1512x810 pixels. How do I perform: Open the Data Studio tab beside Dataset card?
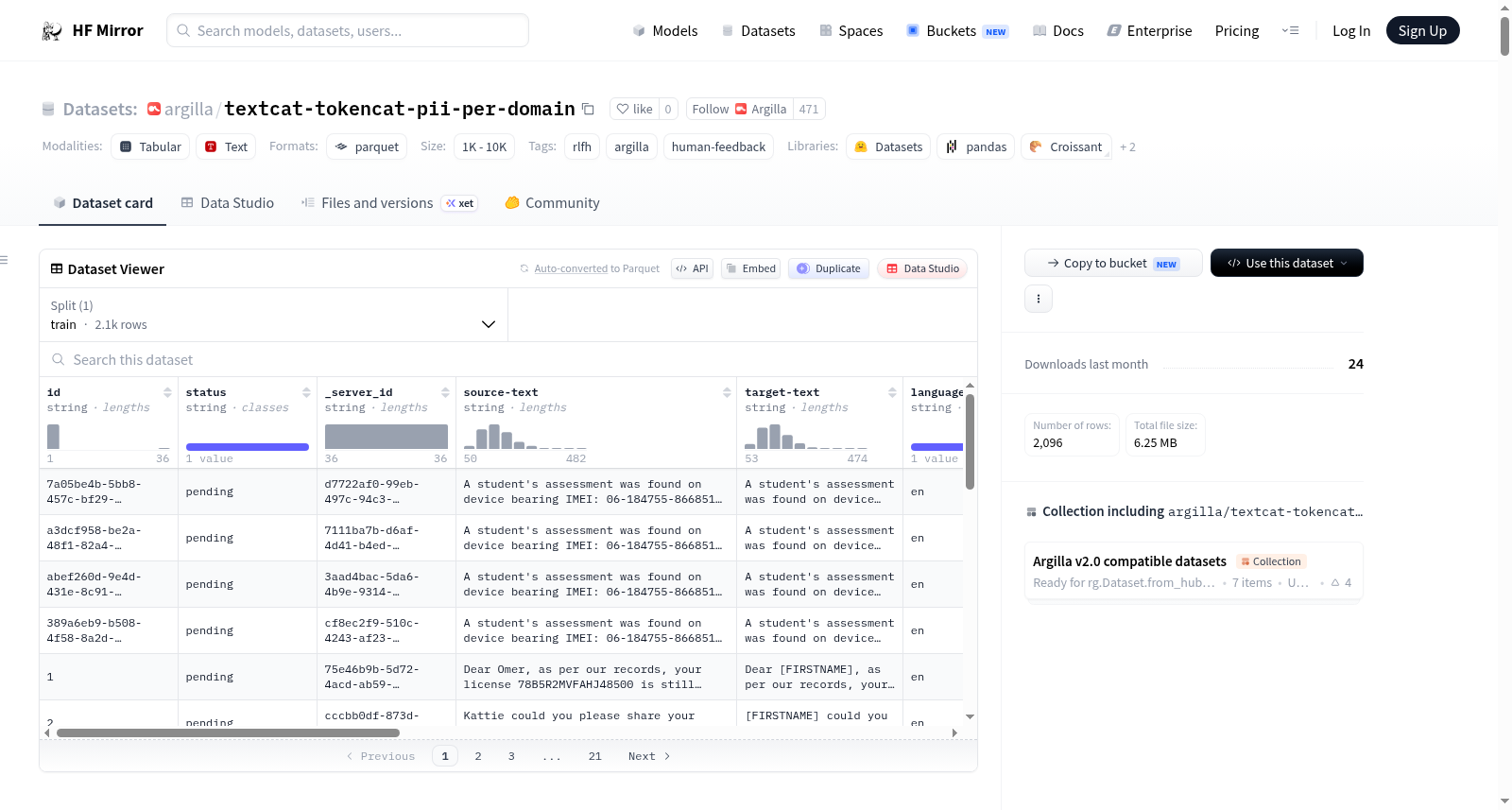(228, 203)
